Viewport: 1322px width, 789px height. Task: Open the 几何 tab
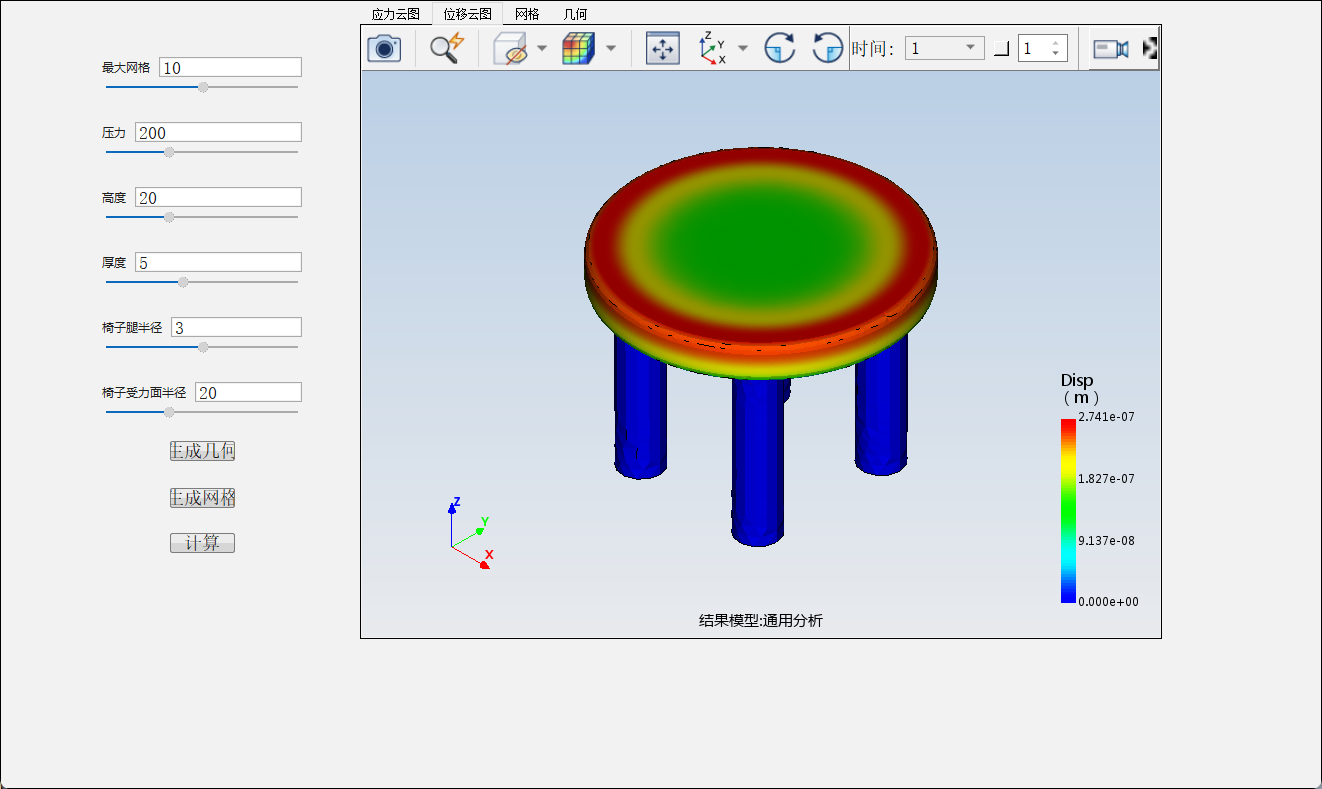[575, 14]
